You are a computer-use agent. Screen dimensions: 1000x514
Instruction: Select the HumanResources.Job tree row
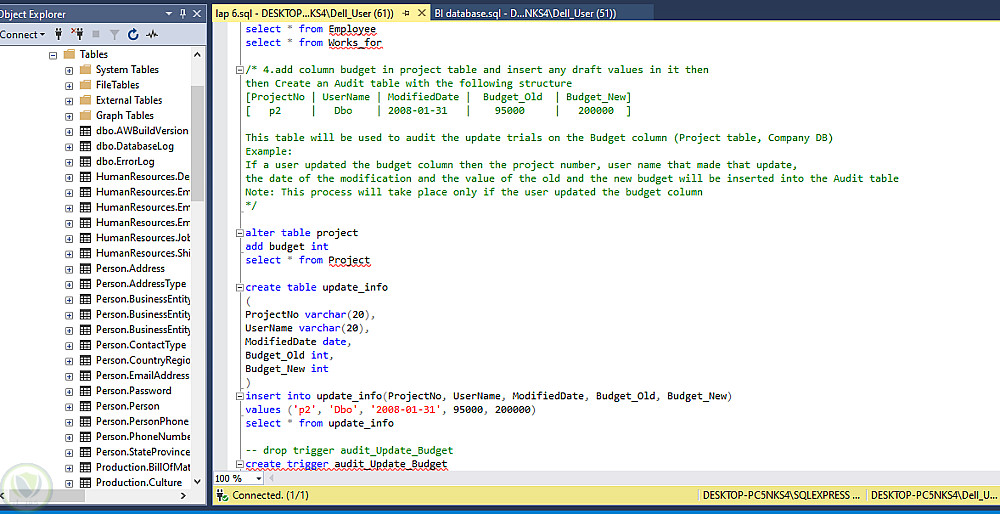[143, 238]
